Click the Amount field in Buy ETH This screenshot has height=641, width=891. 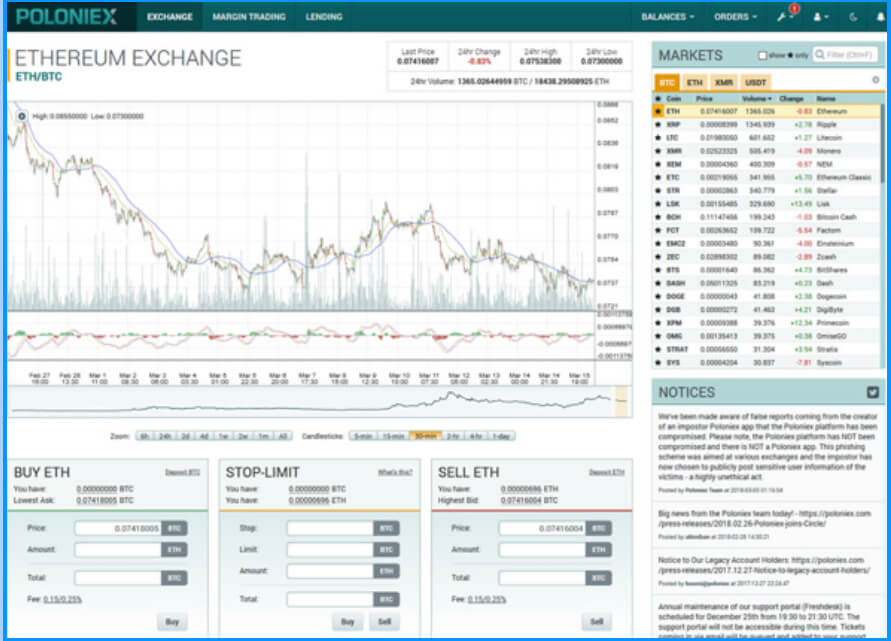click(118, 550)
